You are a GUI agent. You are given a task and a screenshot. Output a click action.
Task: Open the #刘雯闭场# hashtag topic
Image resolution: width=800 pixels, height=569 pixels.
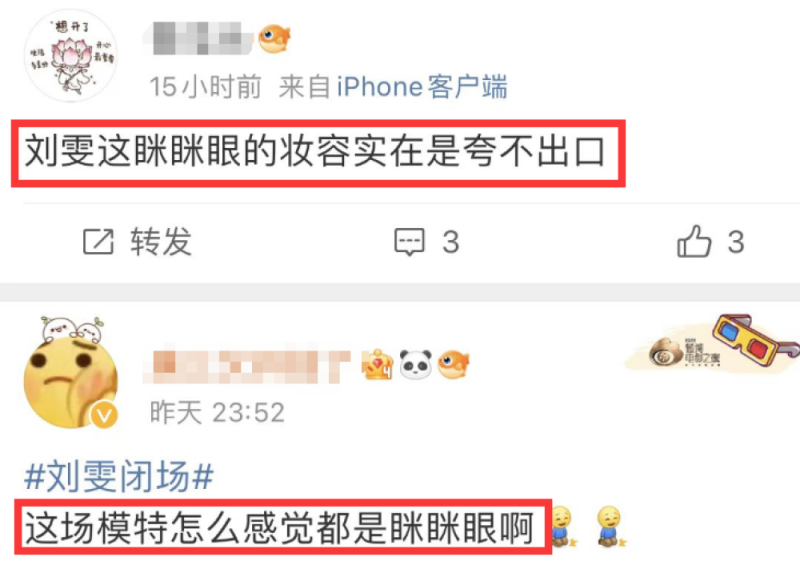pos(119,476)
